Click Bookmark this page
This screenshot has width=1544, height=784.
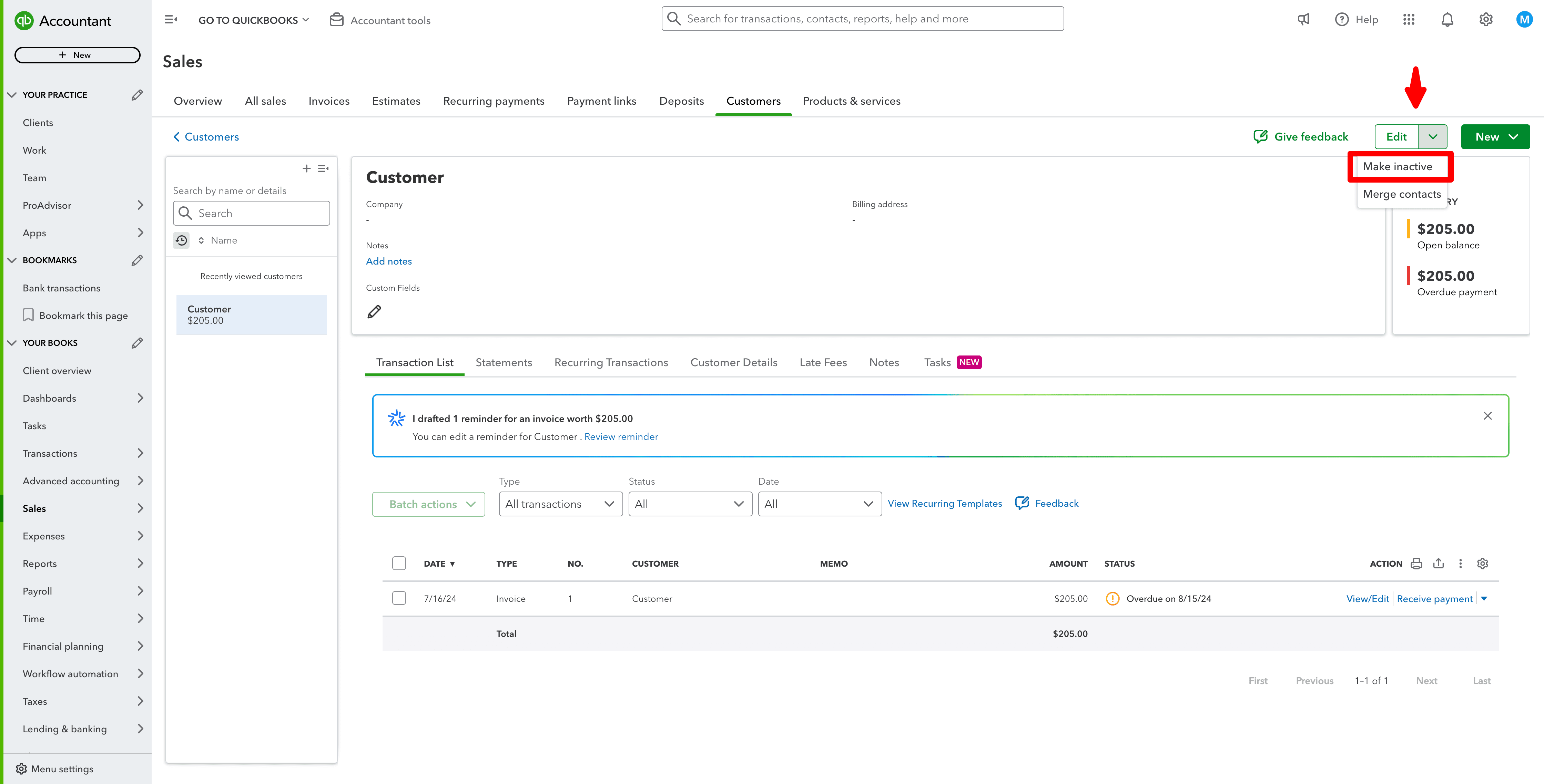point(75,315)
